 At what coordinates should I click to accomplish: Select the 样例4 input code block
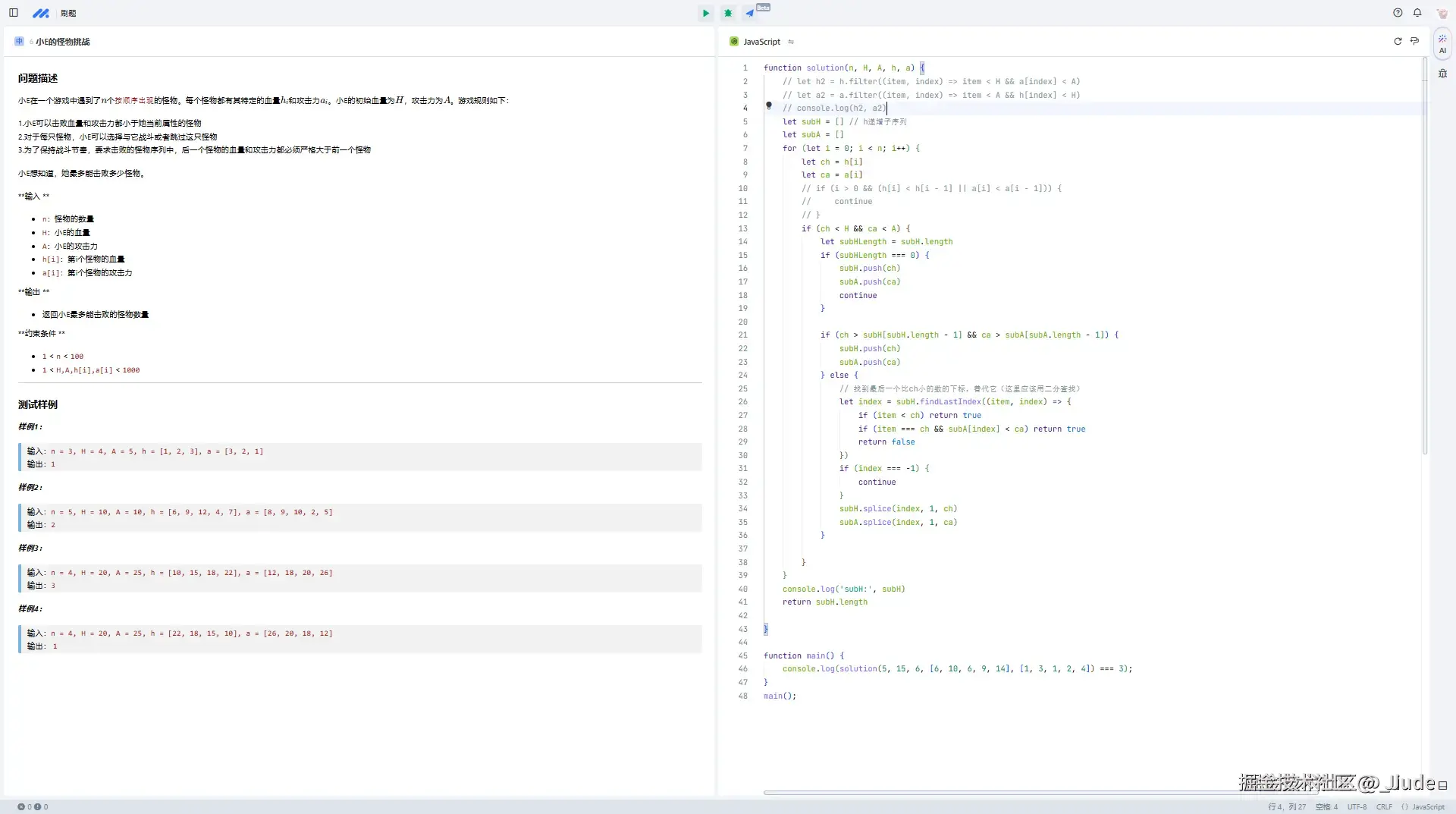[360, 639]
